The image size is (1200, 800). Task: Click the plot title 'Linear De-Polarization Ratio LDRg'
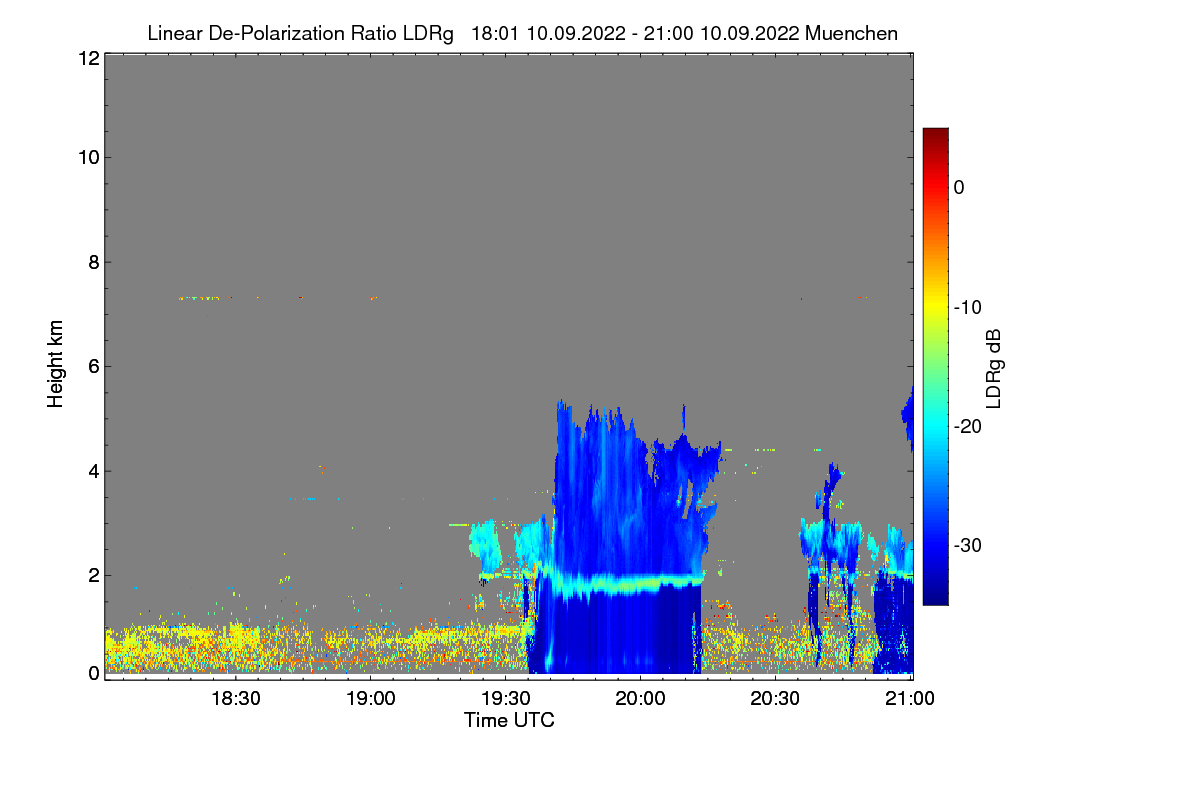[x=300, y=33]
